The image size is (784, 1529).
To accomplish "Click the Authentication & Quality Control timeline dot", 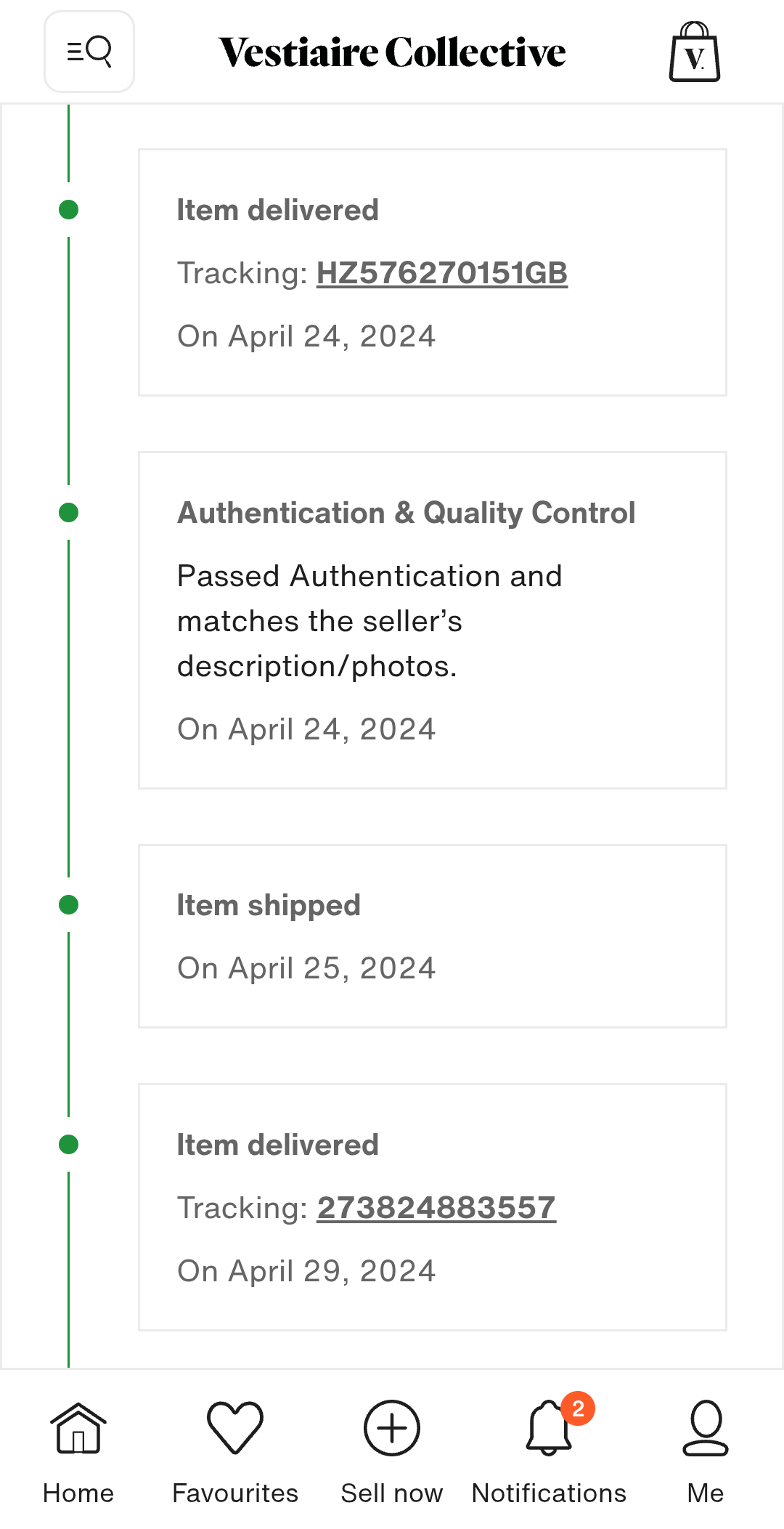I will click(x=69, y=513).
